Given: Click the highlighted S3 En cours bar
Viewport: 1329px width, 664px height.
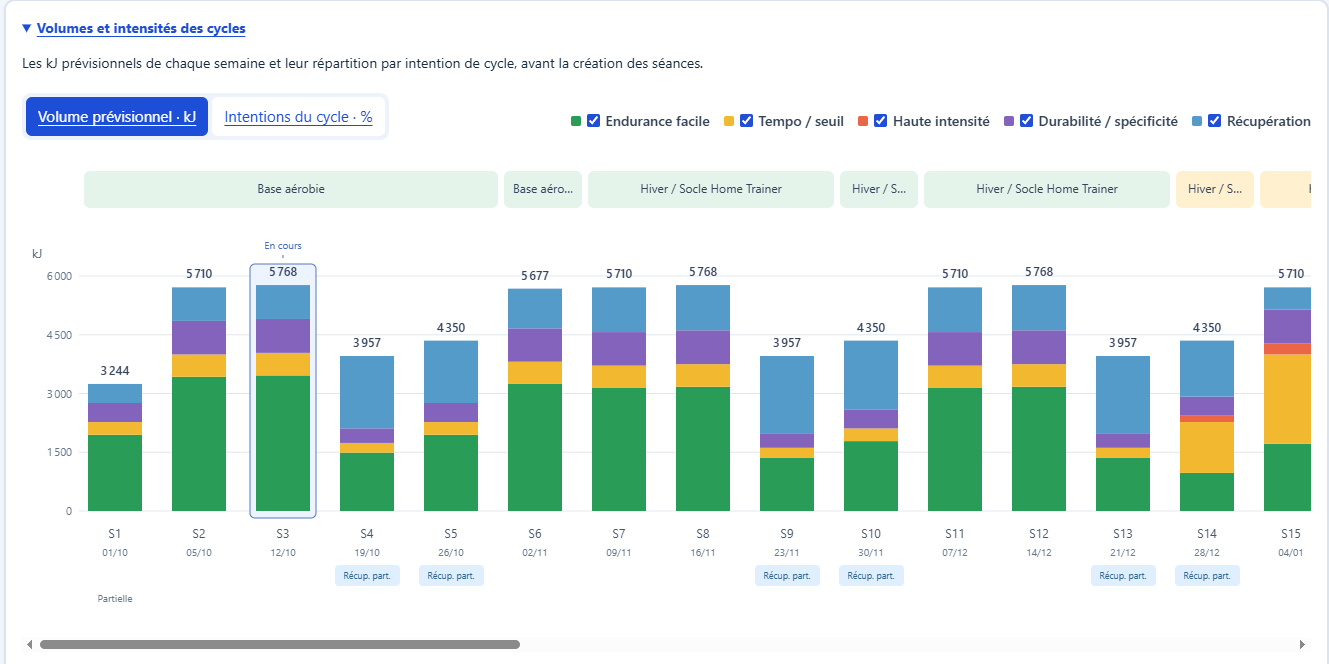Looking at the screenshot, I should click(x=283, y=398).
